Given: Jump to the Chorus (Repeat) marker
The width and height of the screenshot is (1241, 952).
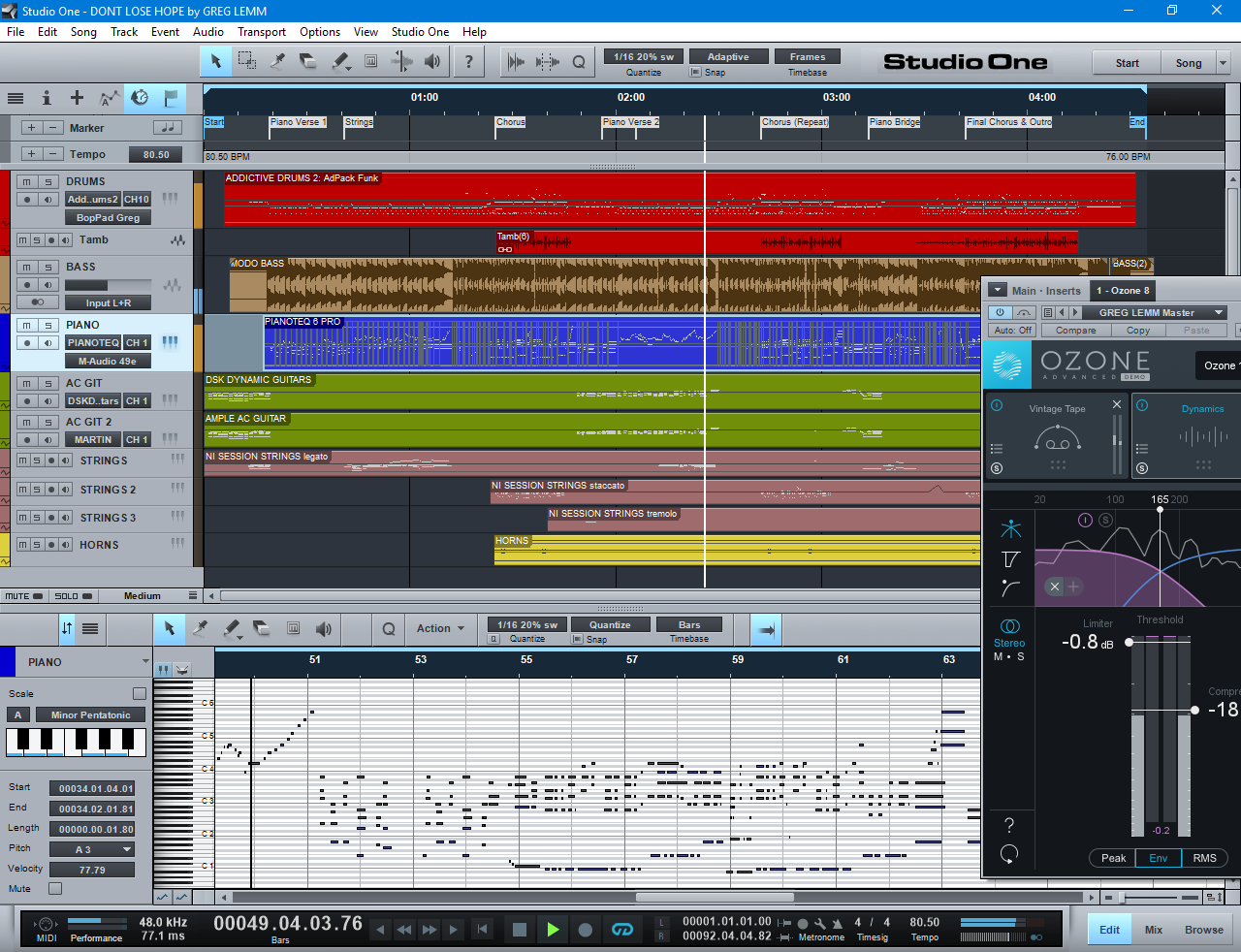Looking at the screenshot, I should coord(794,122).
